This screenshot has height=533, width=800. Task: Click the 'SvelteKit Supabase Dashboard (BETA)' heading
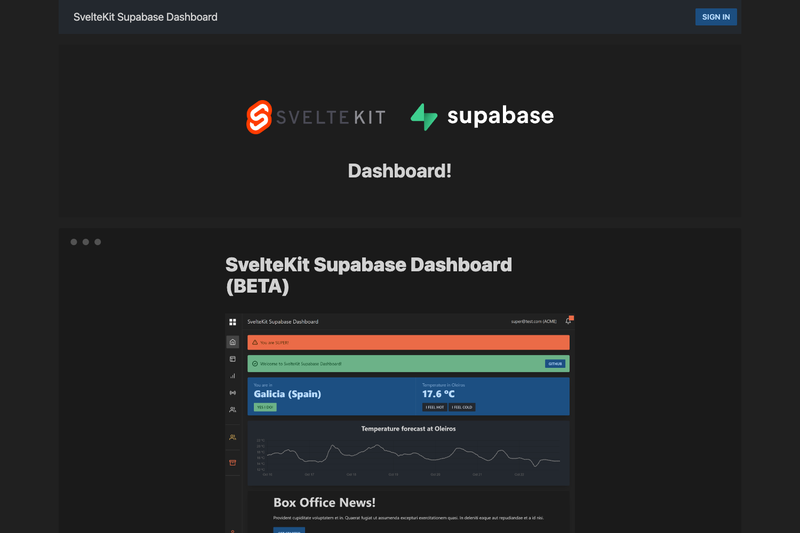368,275
